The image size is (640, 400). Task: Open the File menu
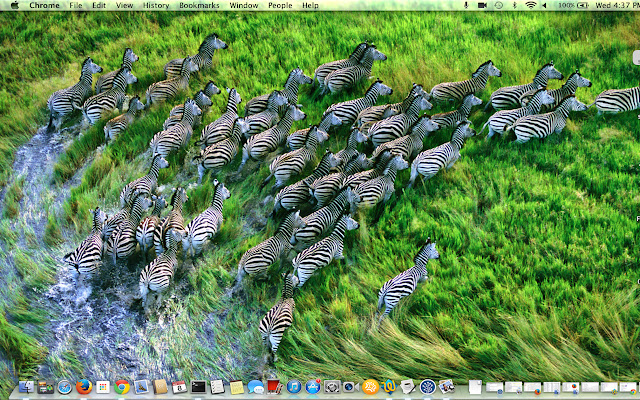point(76,5)
